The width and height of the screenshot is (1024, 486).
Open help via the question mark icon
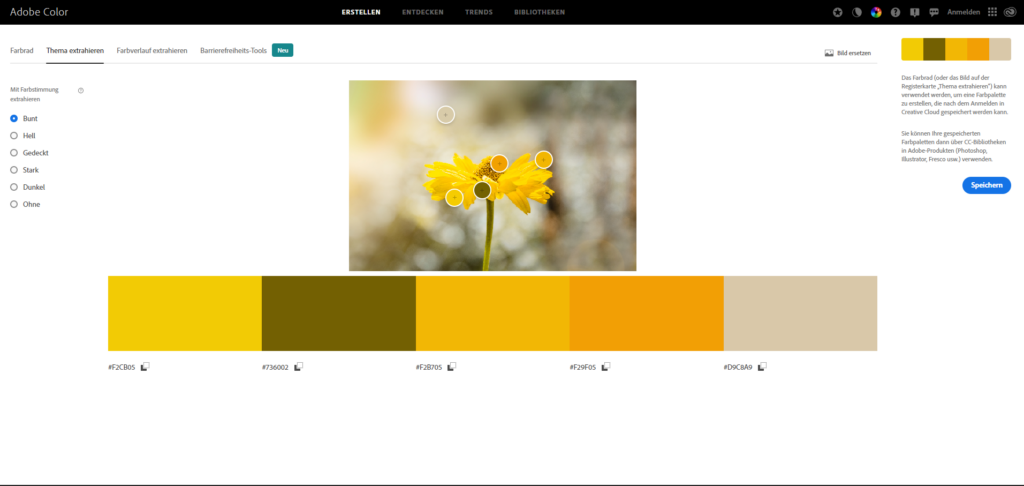coord(895,12)
